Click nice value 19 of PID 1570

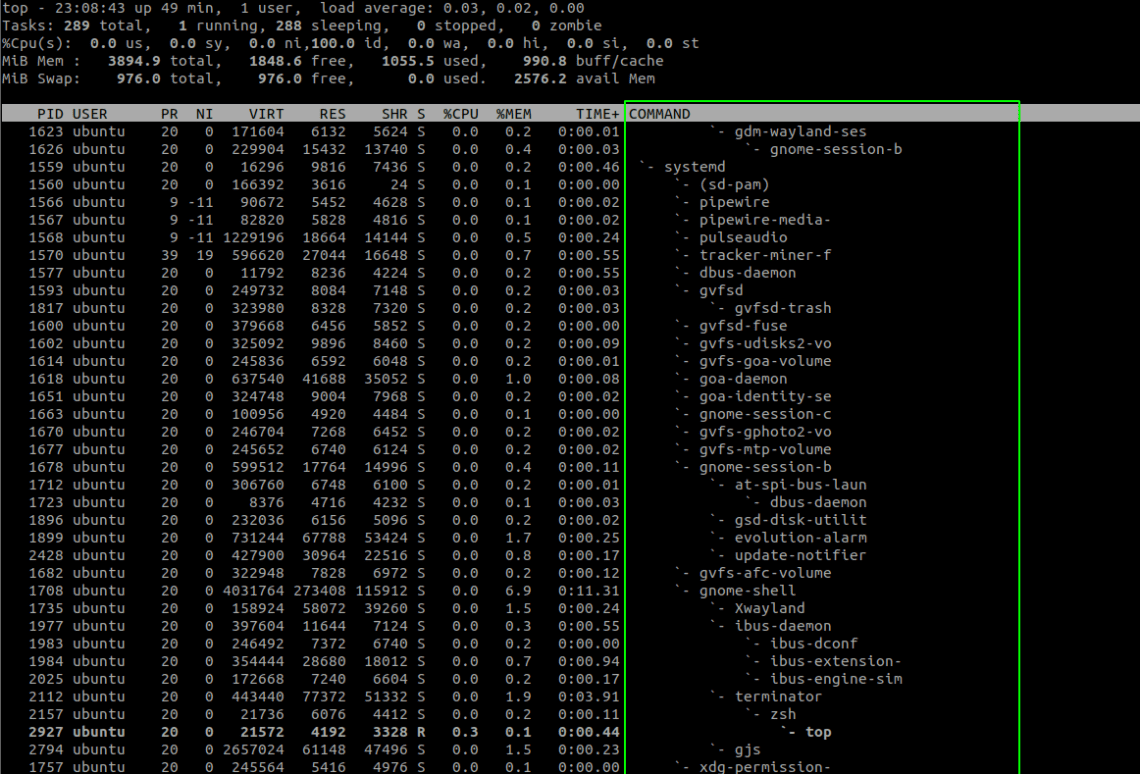204,255
